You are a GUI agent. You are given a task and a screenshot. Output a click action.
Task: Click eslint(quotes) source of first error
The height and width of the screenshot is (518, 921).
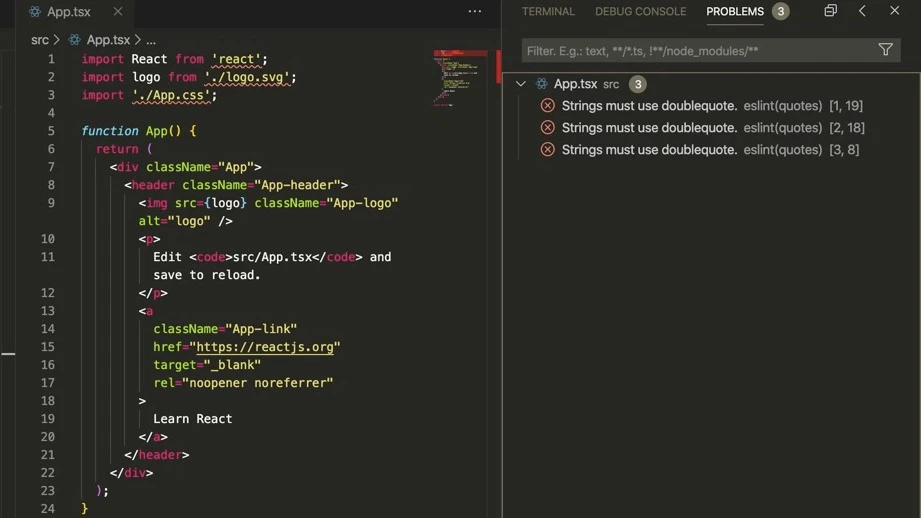pyautogui.click(x=782, y=106)
